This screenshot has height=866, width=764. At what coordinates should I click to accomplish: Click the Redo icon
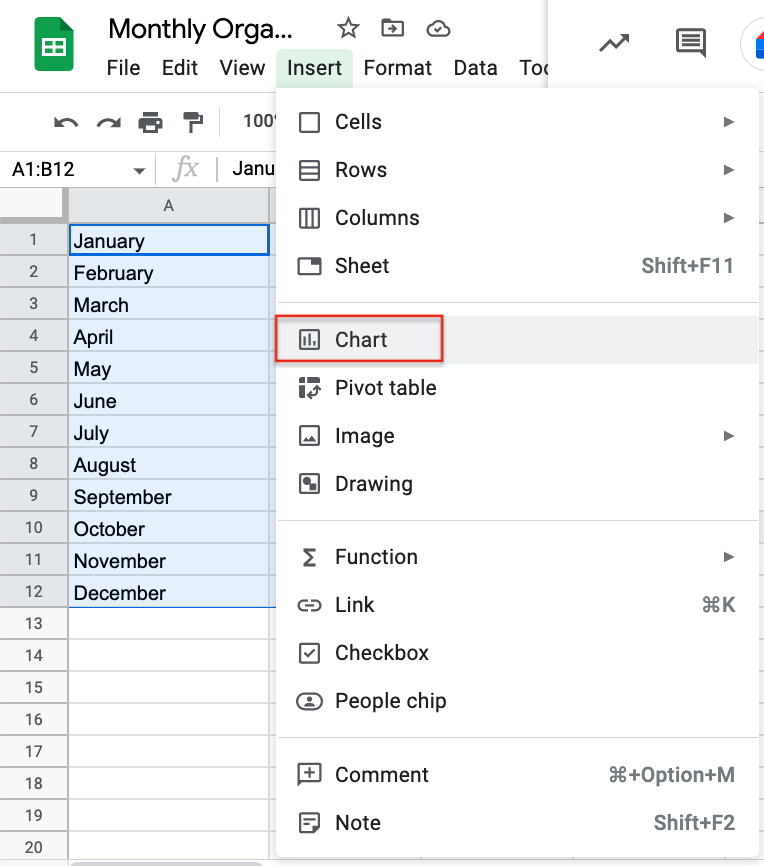point(107,121)
